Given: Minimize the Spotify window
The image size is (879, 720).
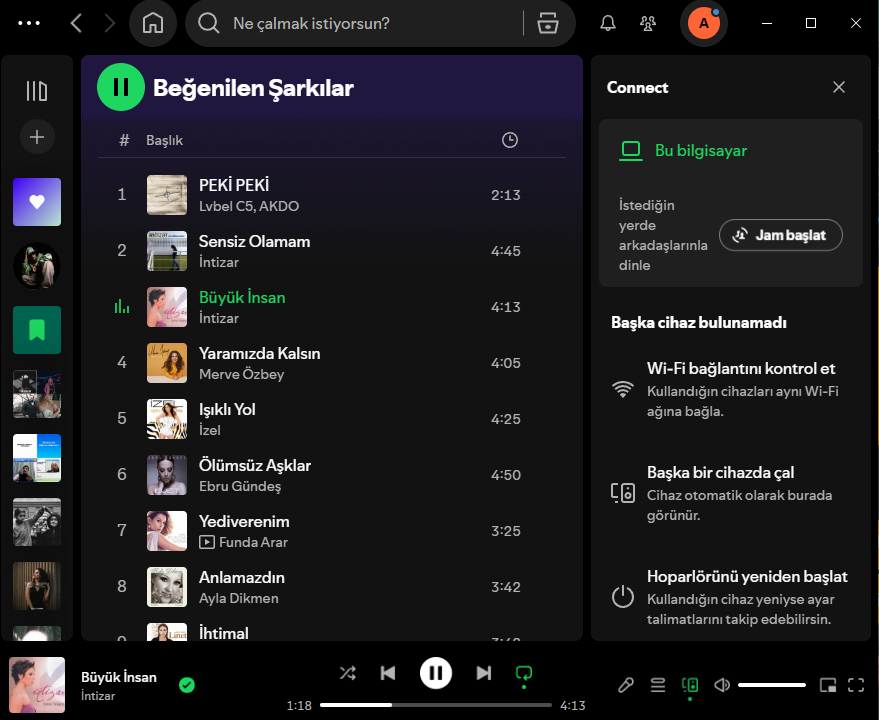Looking at the screenshot, I should pyautogui.click(x=767, y=23).
